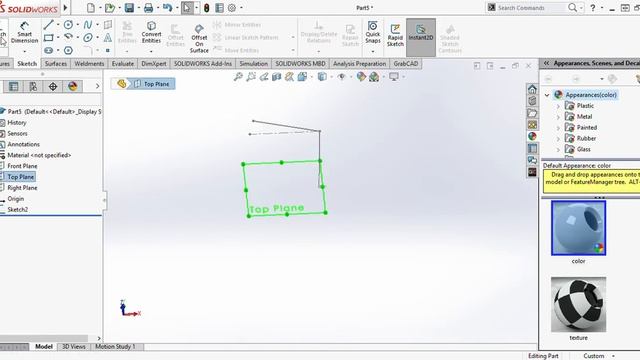Switch to the Surfaces ribbon tab
This screenshot has height=360, width=640.
click(x=56, y=64)
